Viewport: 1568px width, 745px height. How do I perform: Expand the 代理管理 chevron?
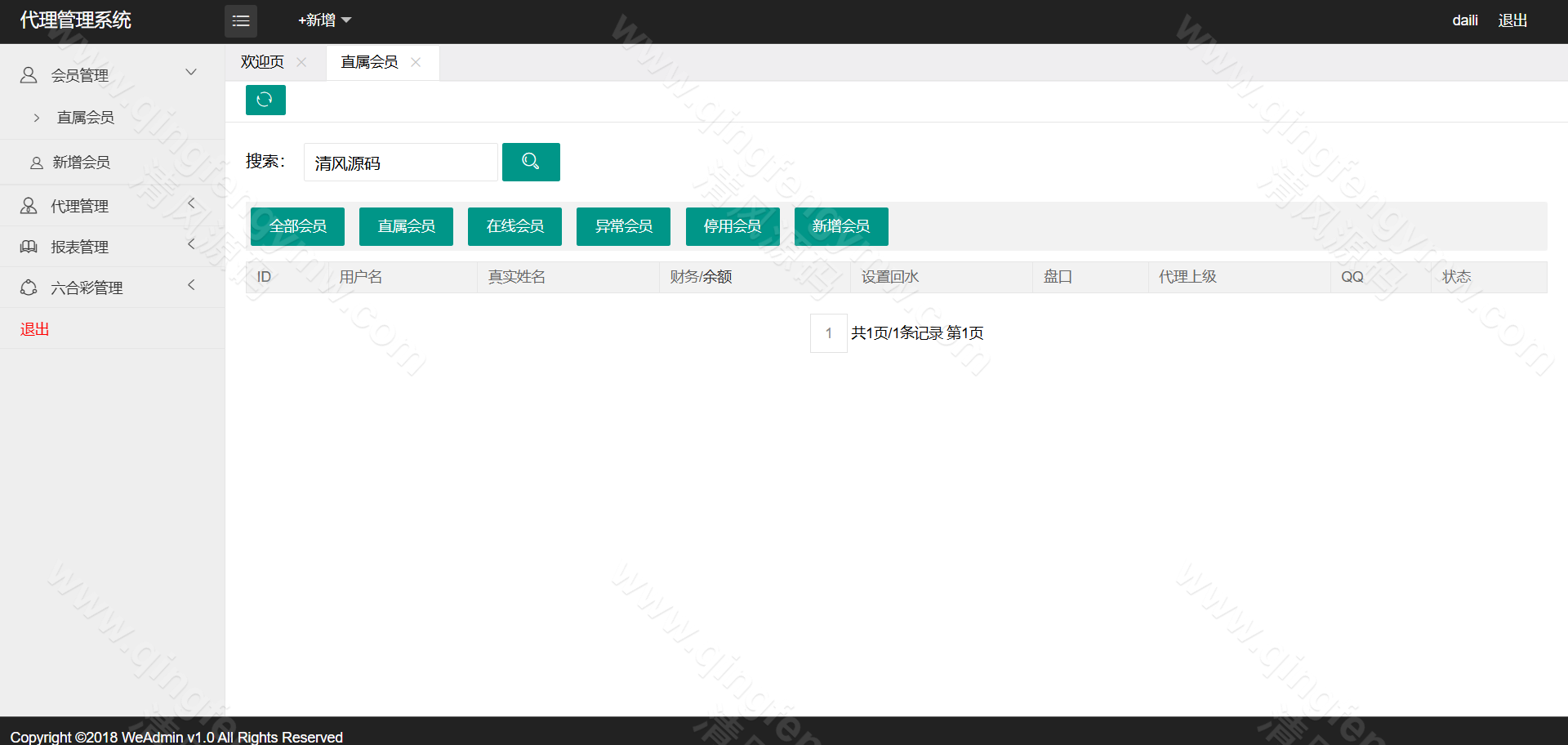(x=191, y=203)
